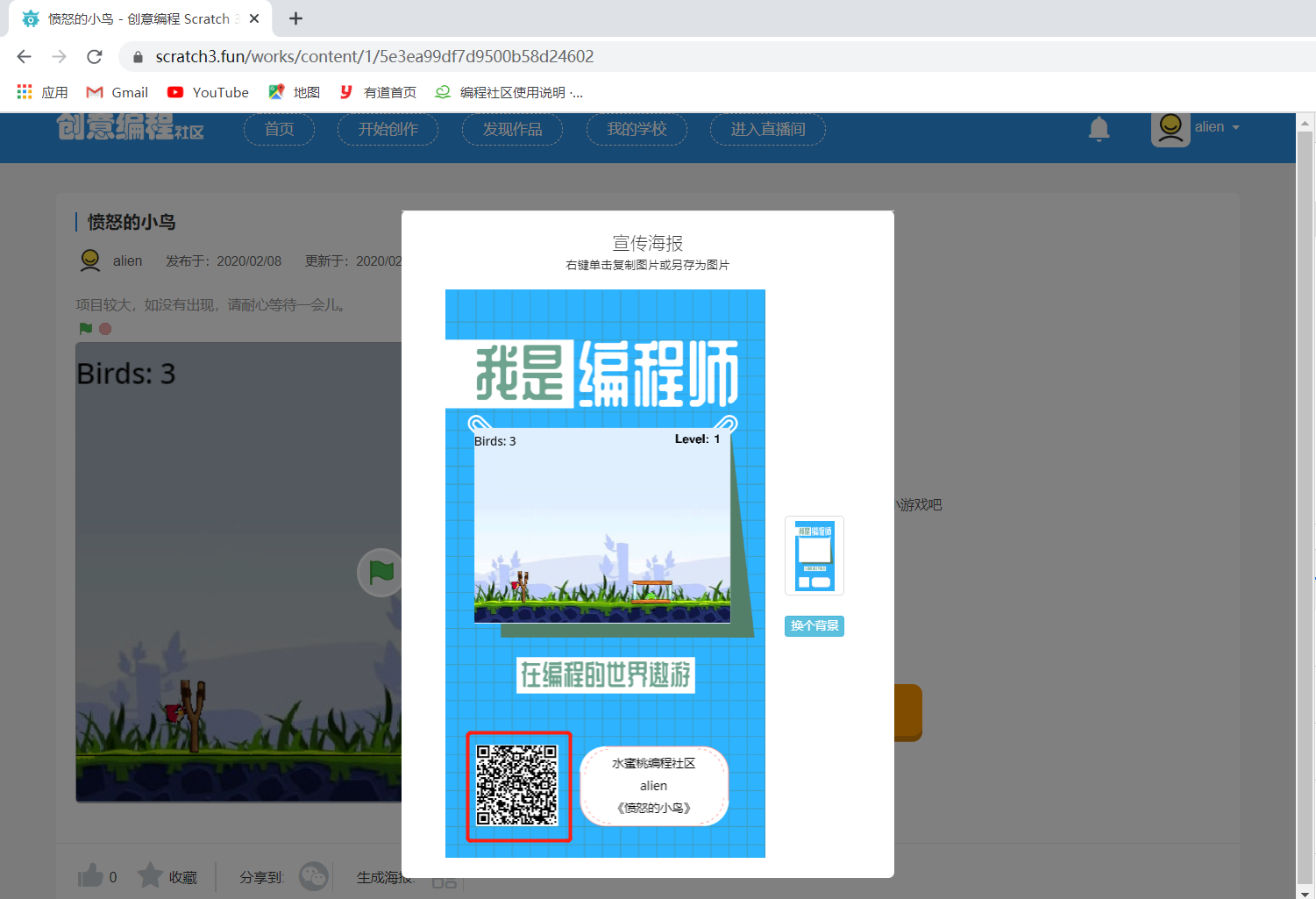Click the game preview image on poster
Screen dimensions: 1316x899
(x=602, y=525)
